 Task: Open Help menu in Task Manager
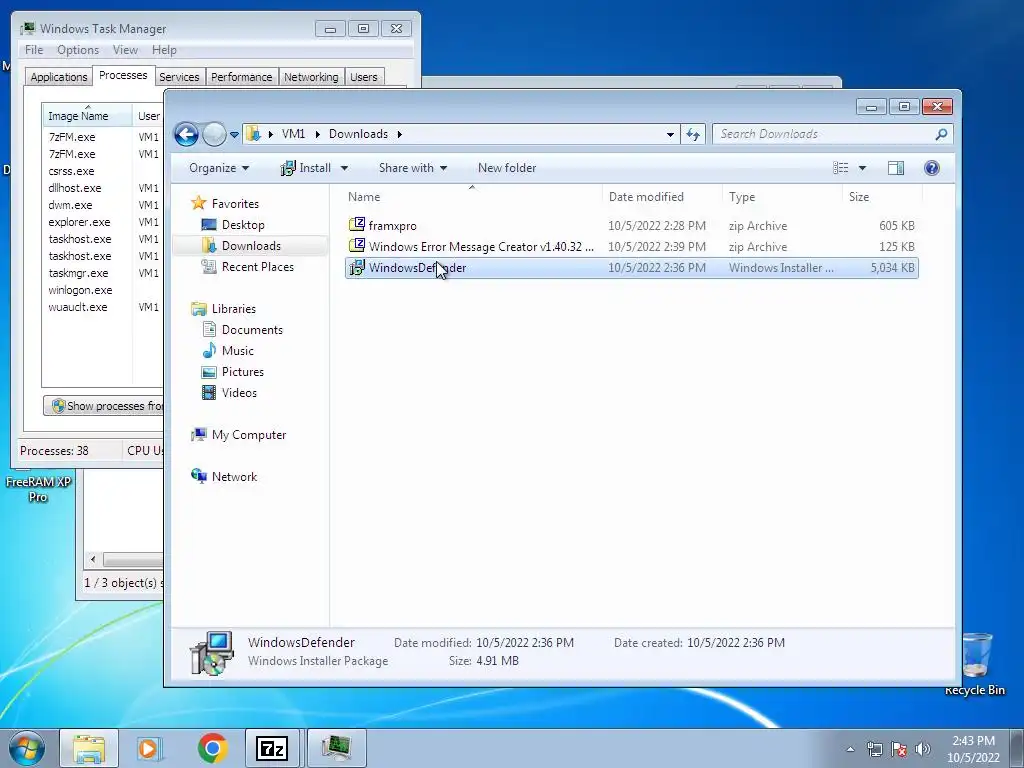164,50
